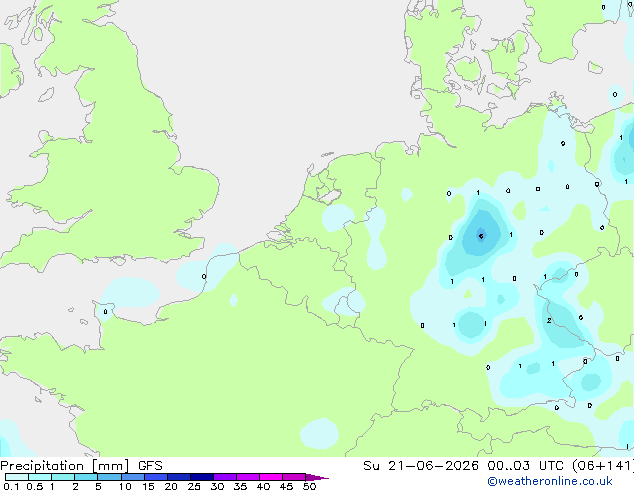Click the 0.1–0.5 mm legend color swatch
This screenshot has width=634, height=490.
tap(17, 477)
